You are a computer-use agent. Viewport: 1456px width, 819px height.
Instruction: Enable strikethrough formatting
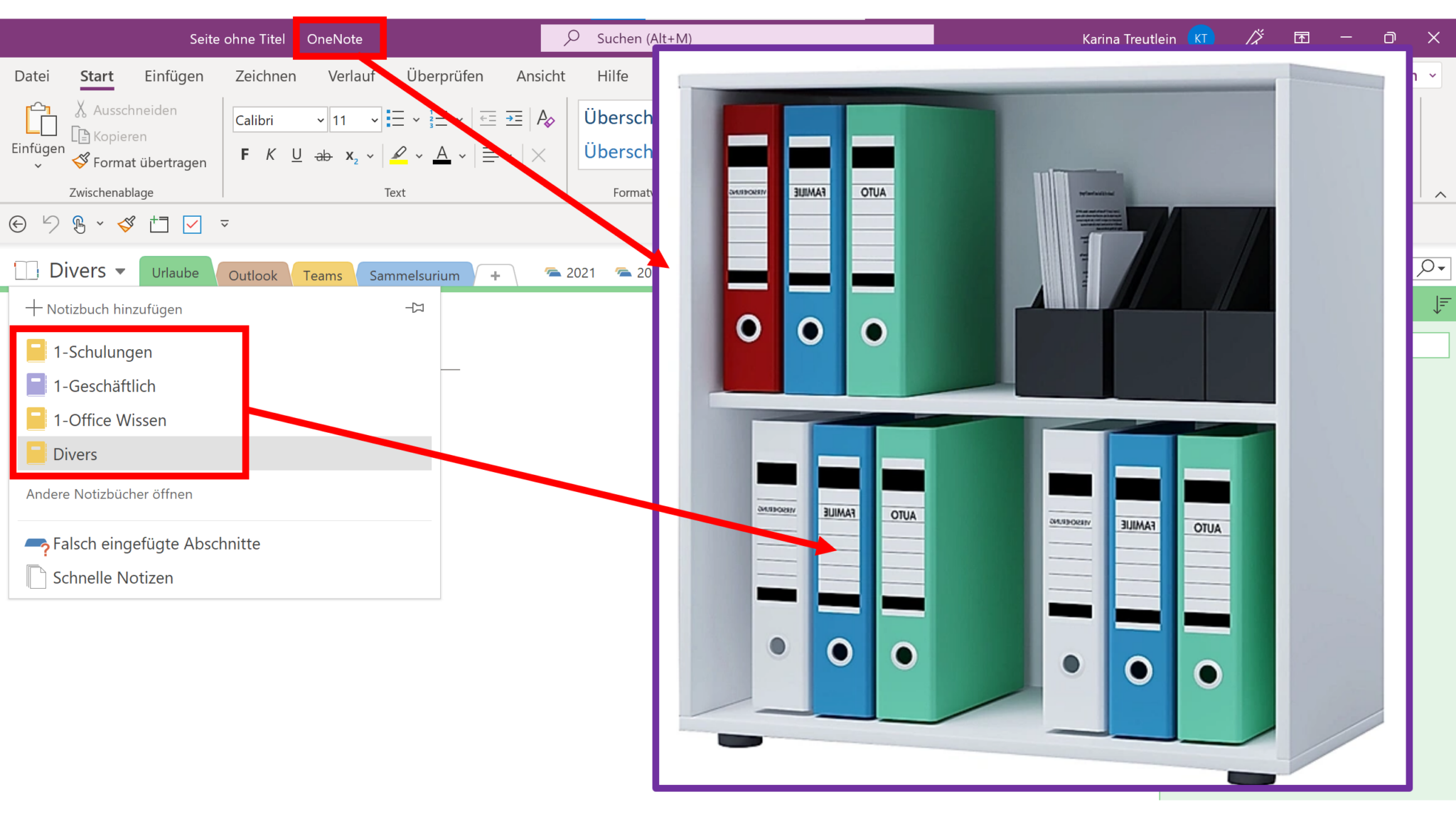(323, 154)
